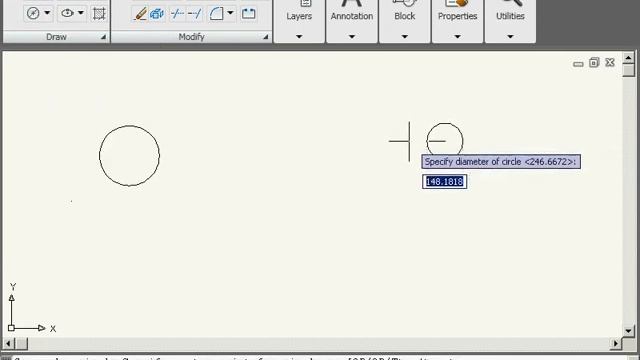Click the vertical scrollbar down arrow
This screenshot has height=360, width=640.
(x=628, y=331)
